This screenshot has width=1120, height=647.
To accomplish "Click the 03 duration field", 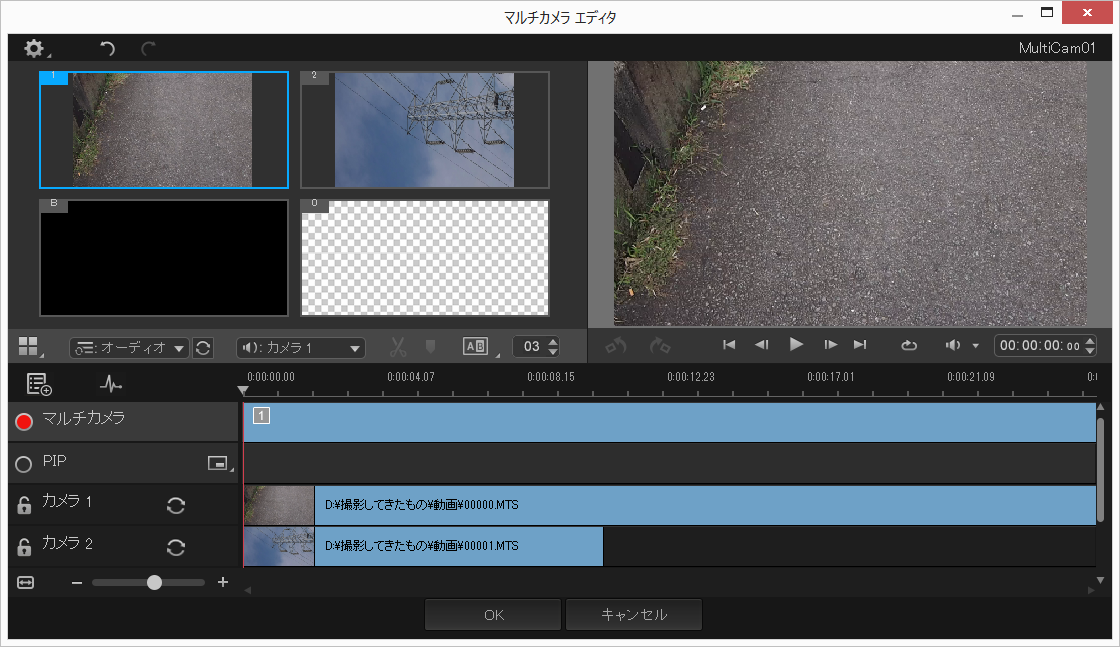I will (531, 347).
